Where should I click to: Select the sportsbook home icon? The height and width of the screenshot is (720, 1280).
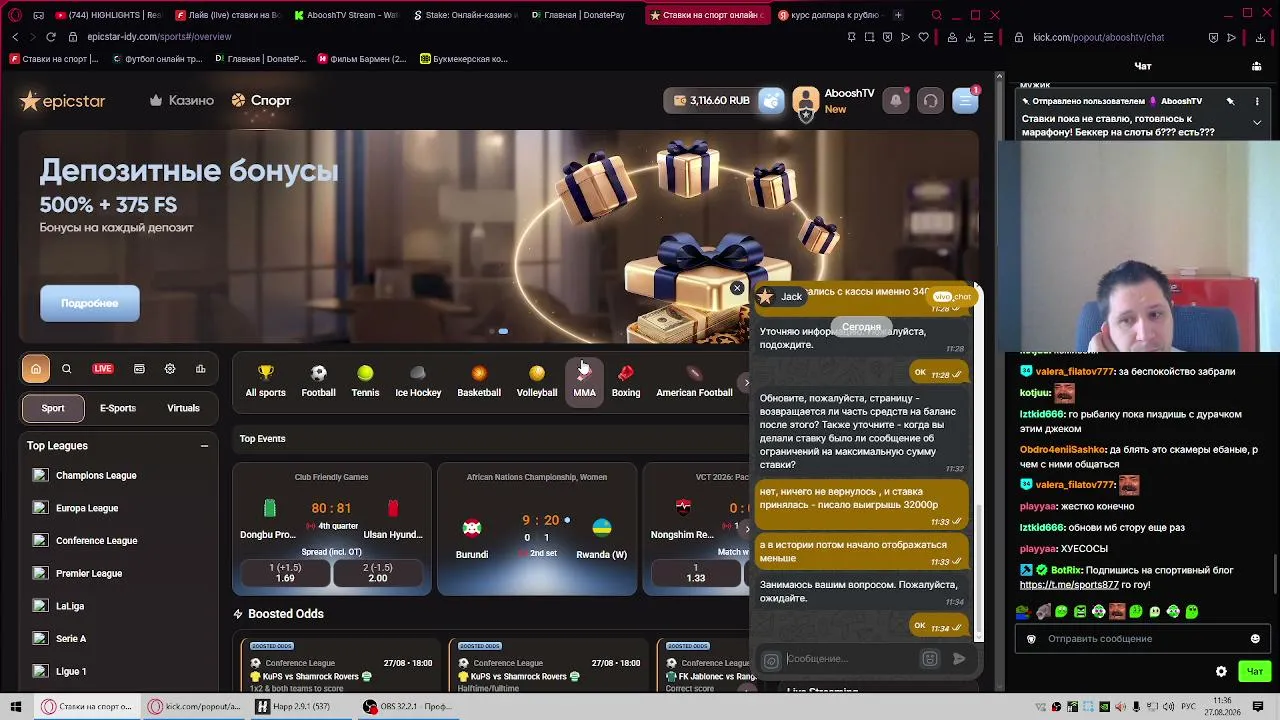click(36, 369)
